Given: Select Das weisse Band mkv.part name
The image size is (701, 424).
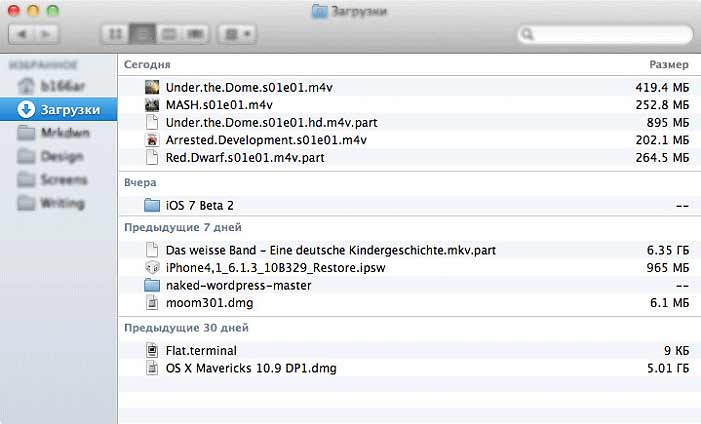Looking at the screenshot, I should 331,250.
